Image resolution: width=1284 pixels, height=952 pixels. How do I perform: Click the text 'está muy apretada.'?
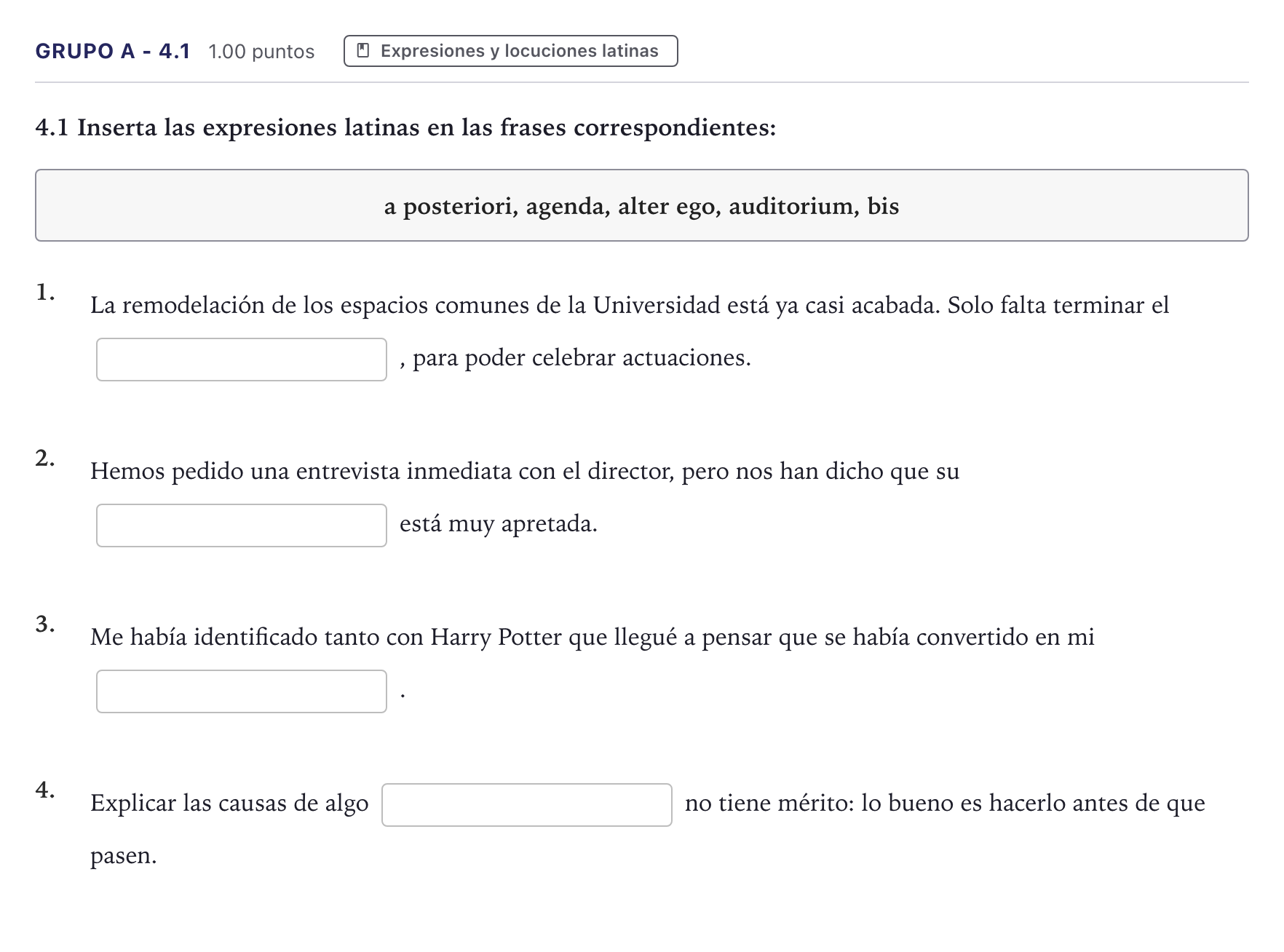pos(499,524)
